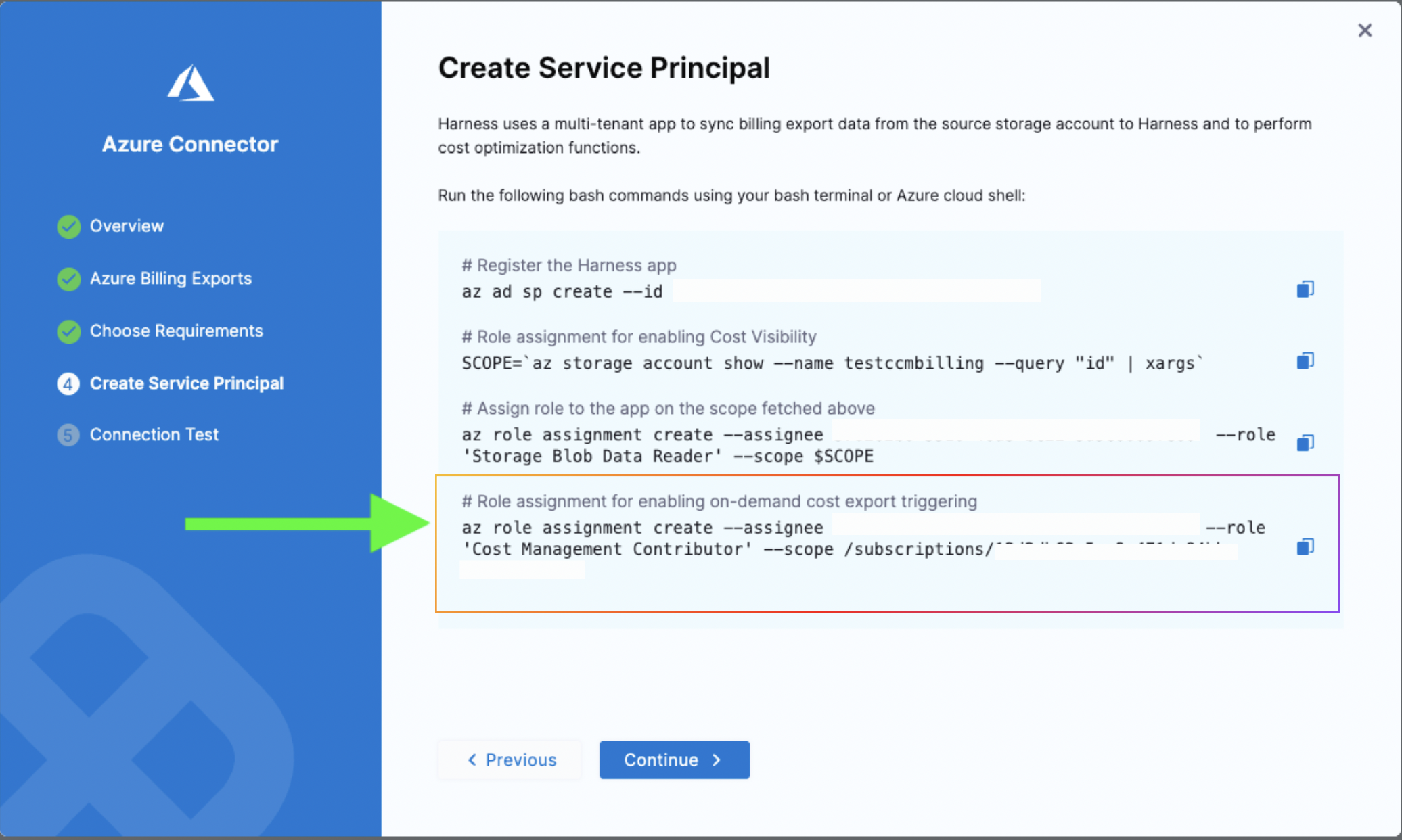Click the Azure logo icon
Image resolution: width=1402 pixels, height=840 pixels.
pyautogui.click(x=191, y=83)
